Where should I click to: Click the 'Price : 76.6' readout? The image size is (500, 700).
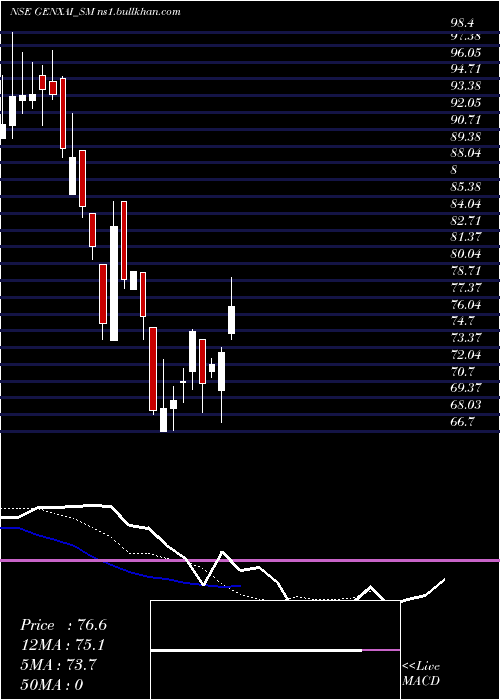(x=63, y=625)
